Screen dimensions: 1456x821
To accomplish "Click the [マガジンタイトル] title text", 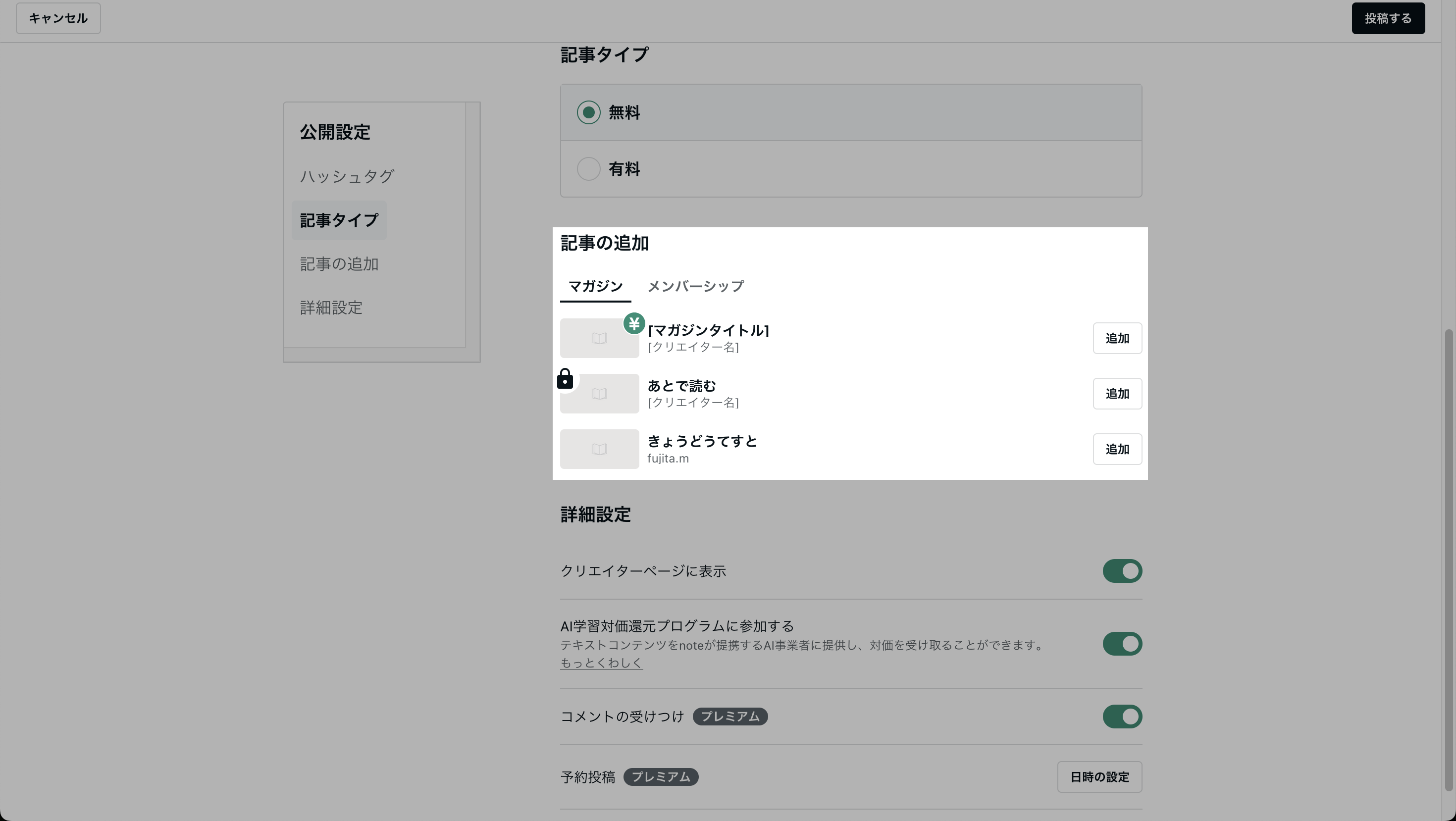I will point(708,330).
